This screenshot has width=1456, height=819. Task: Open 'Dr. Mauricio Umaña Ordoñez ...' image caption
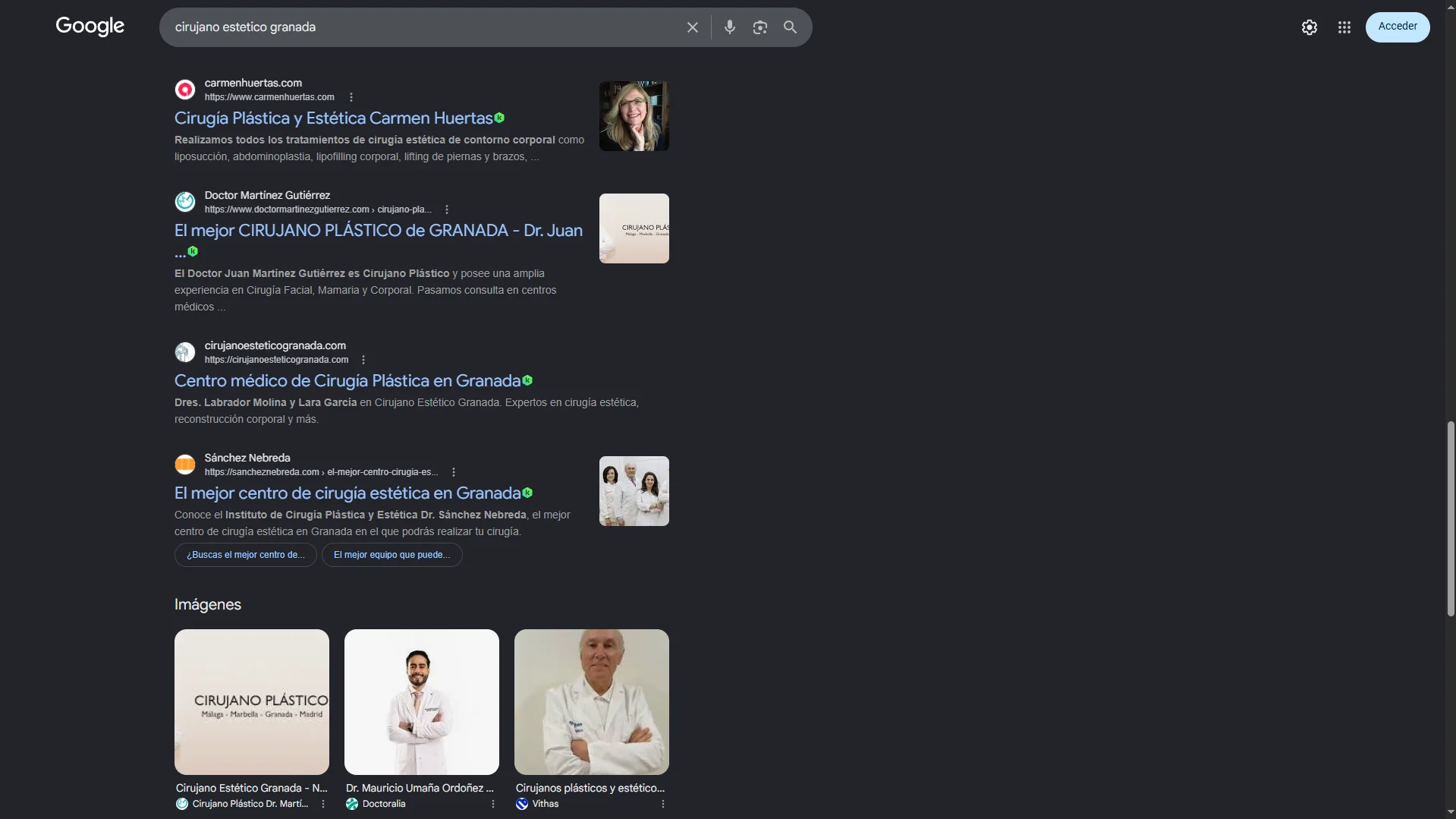pyautogui.click(x=420, y=788)
